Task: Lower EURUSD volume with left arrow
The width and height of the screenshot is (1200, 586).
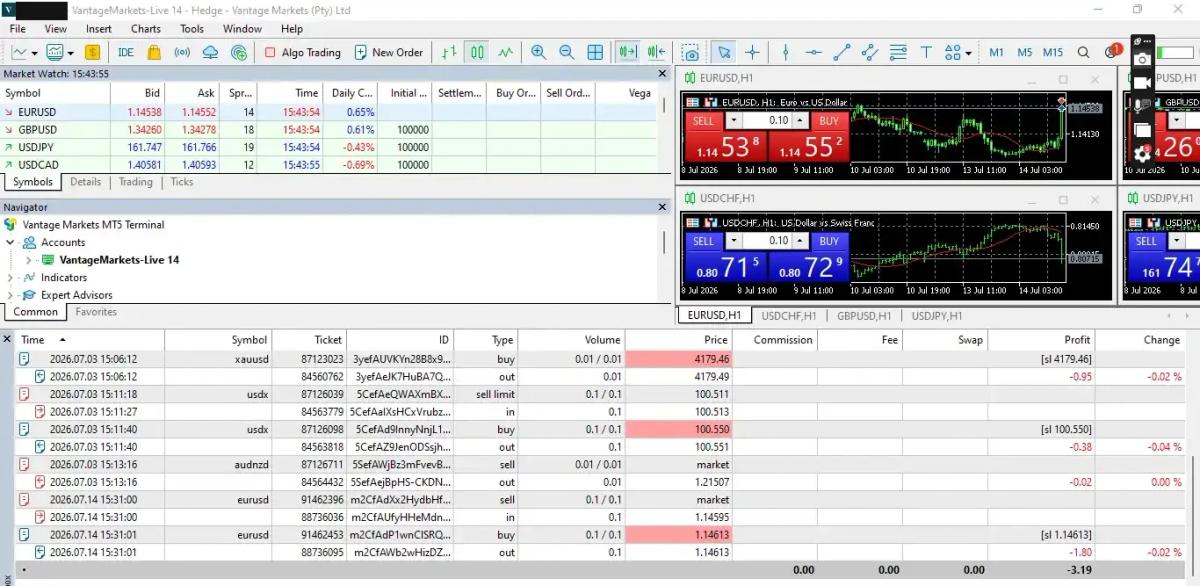Action: (x=733, y=121)
